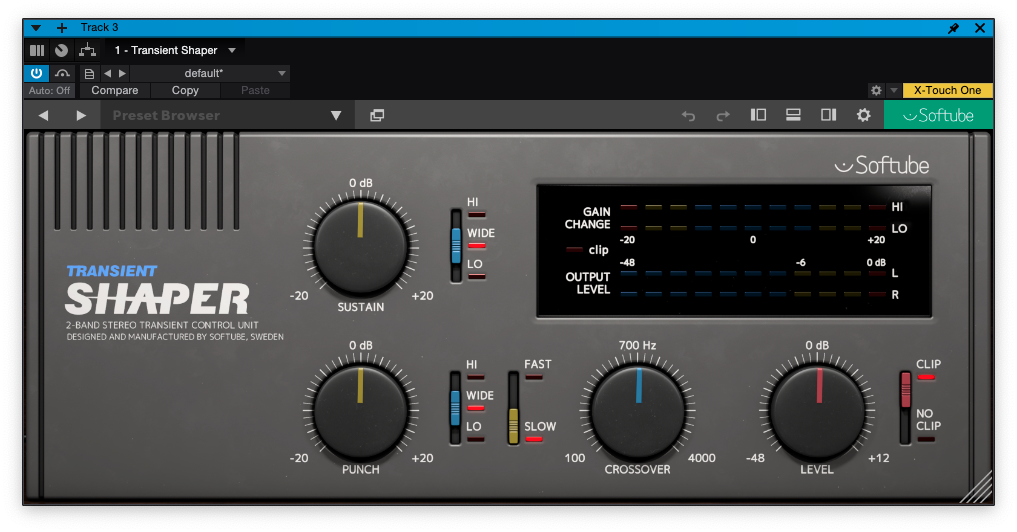The width and height of the screenshot is (1017, 532).
Task: Click the routing diagram icon
Action: 87,50
